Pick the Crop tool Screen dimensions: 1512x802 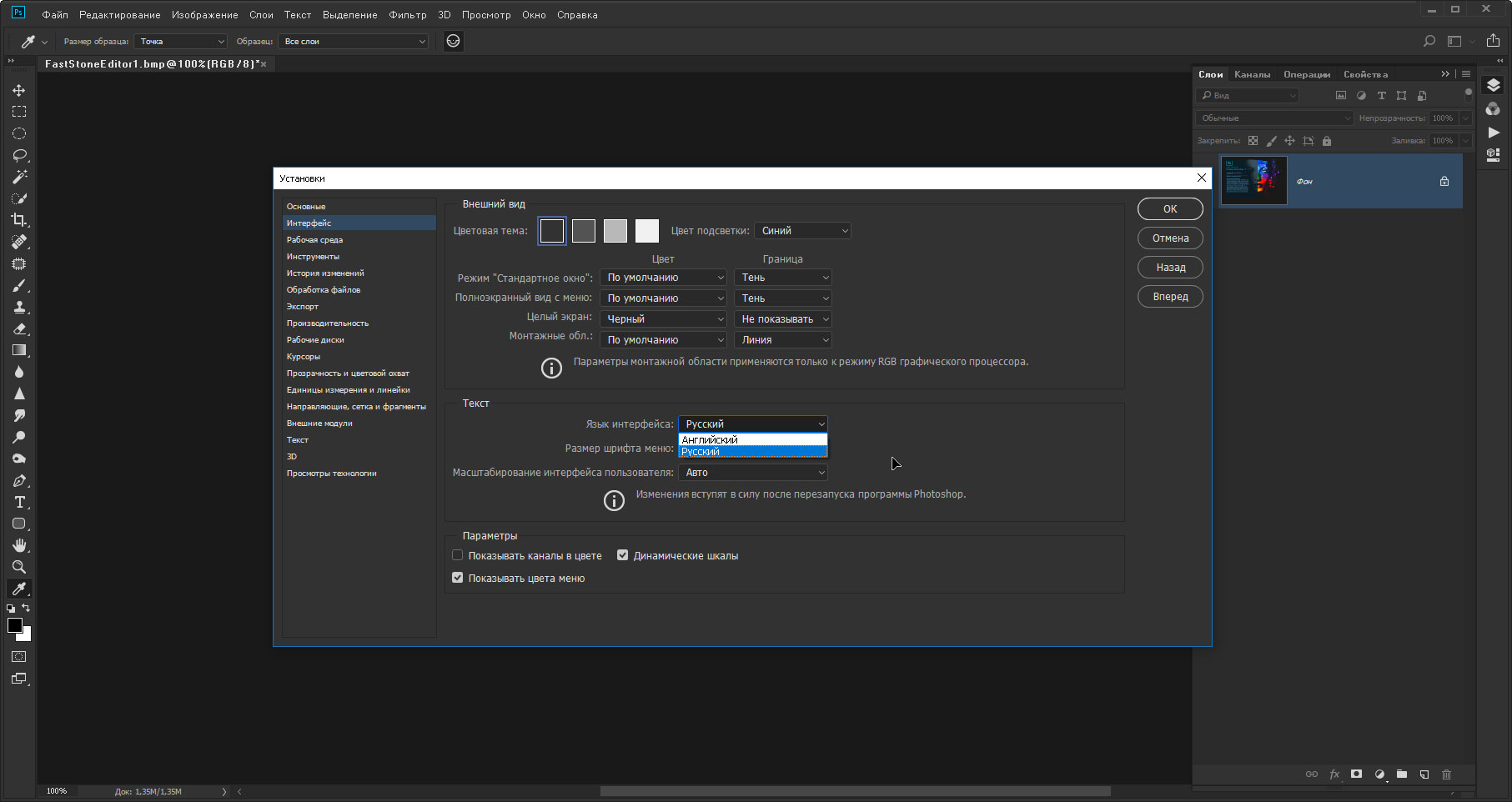[18, 220]
